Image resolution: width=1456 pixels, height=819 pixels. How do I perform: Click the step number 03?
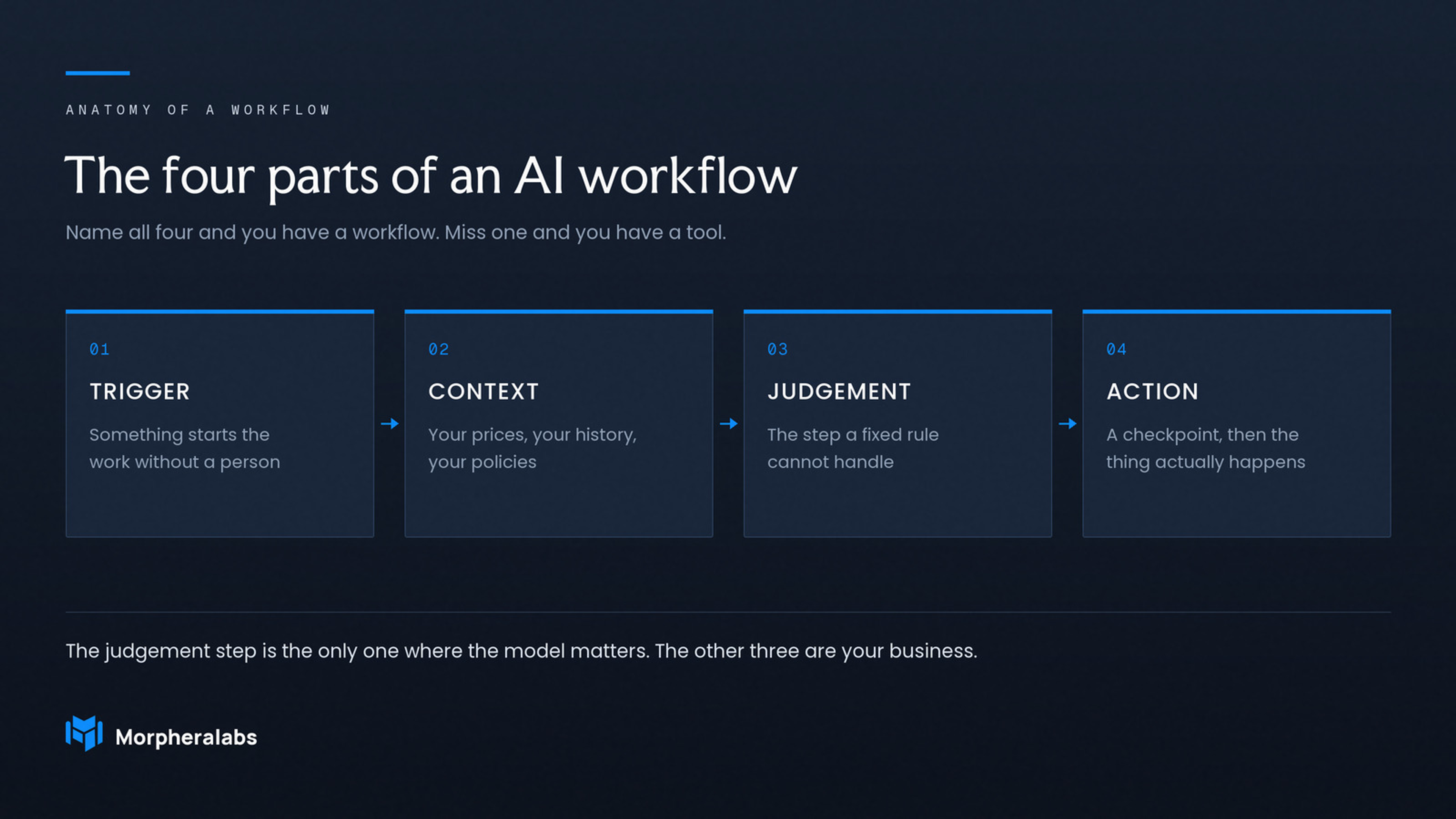[x=777, y=349]
